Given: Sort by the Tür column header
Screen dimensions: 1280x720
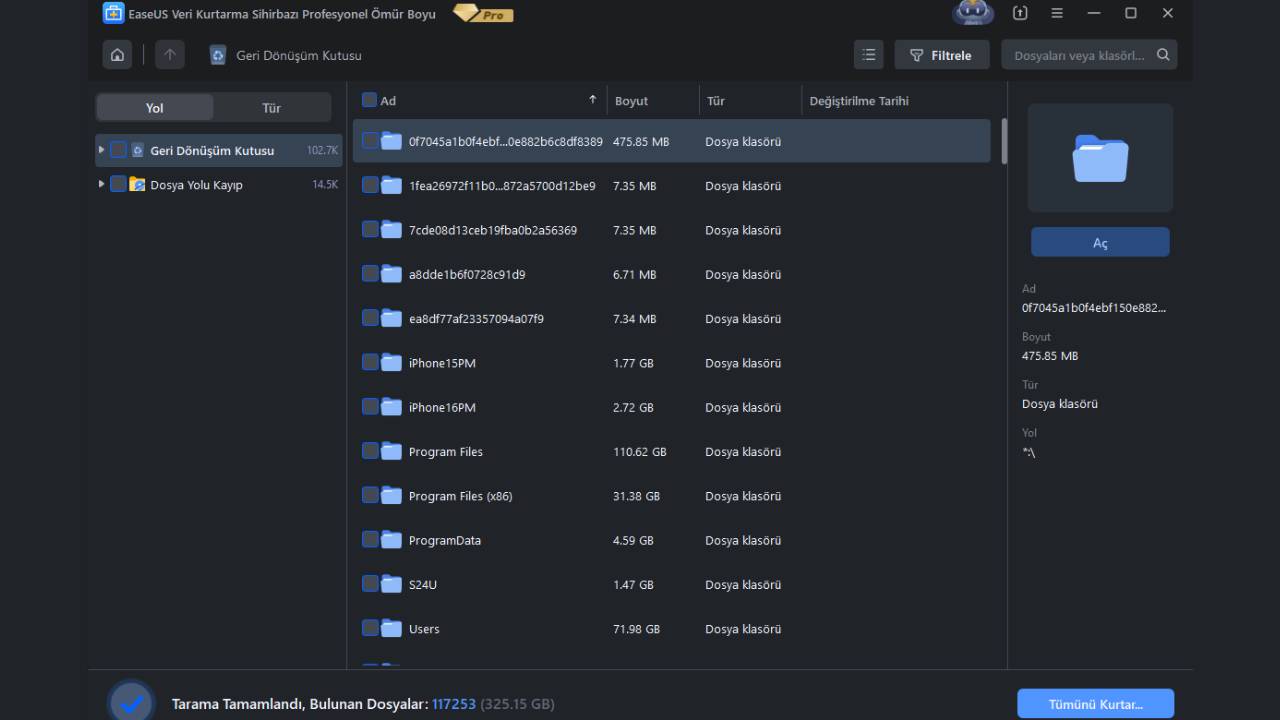Looking at the screenshot, I should pyautogui.click(x=715, y=101).
